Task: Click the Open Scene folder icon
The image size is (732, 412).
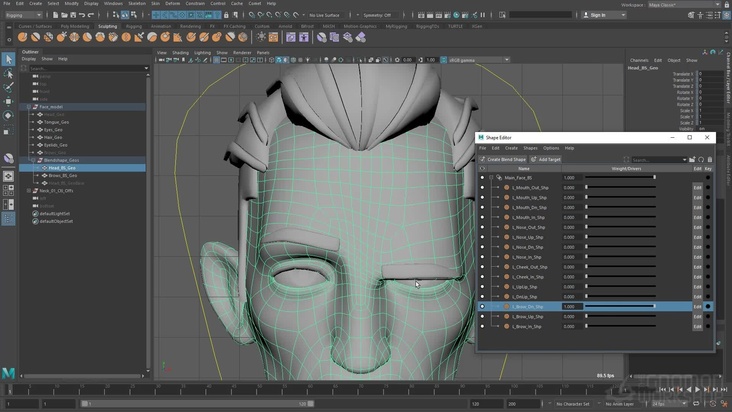Action: [x=64, y=15]
